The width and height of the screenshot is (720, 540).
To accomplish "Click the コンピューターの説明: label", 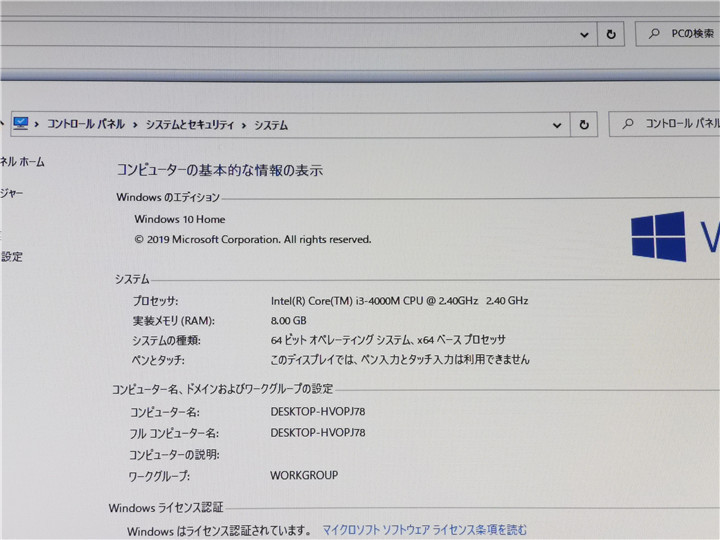I will 174,455.
